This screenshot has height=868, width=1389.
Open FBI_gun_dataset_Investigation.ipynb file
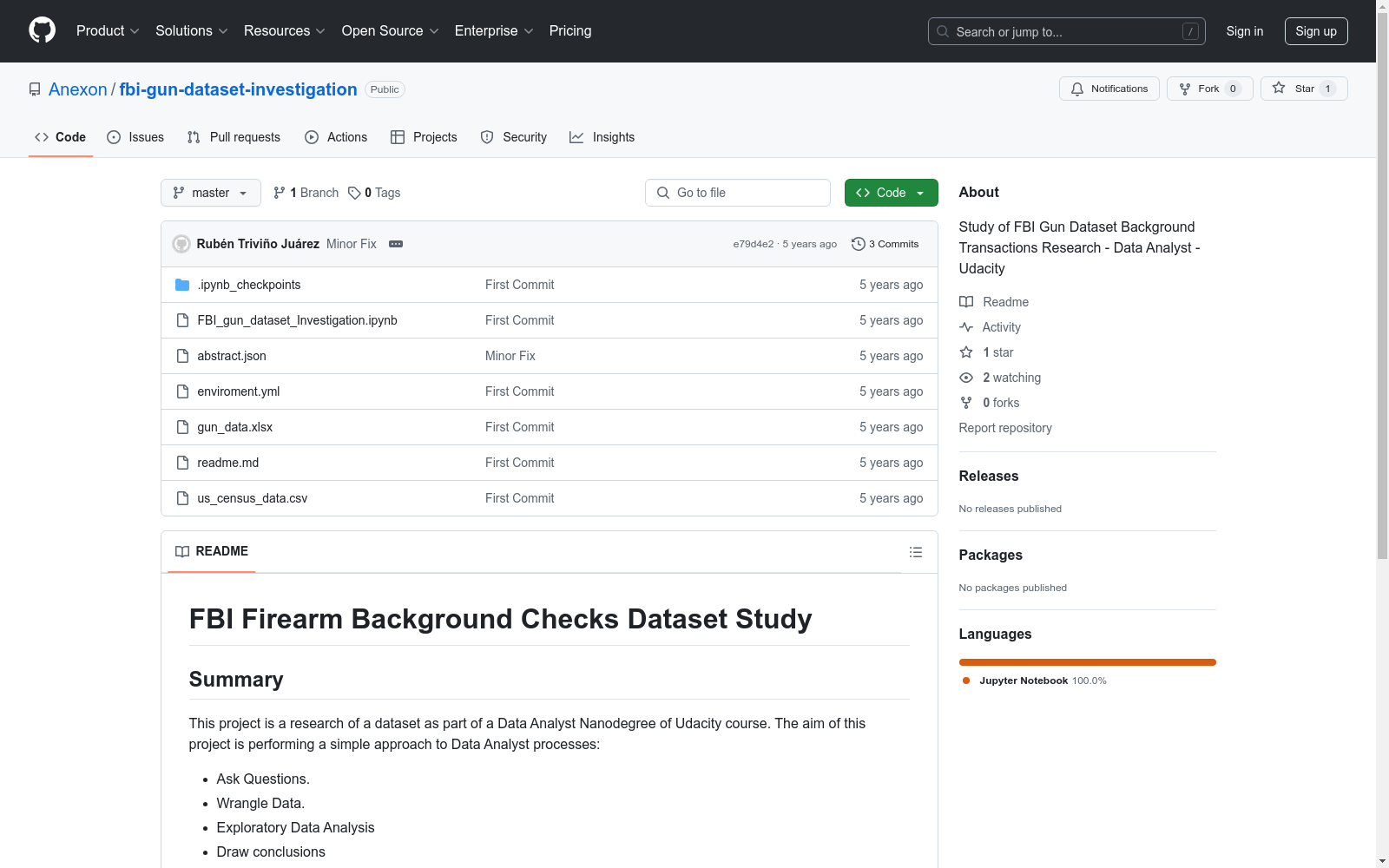(x=297, y=320)
